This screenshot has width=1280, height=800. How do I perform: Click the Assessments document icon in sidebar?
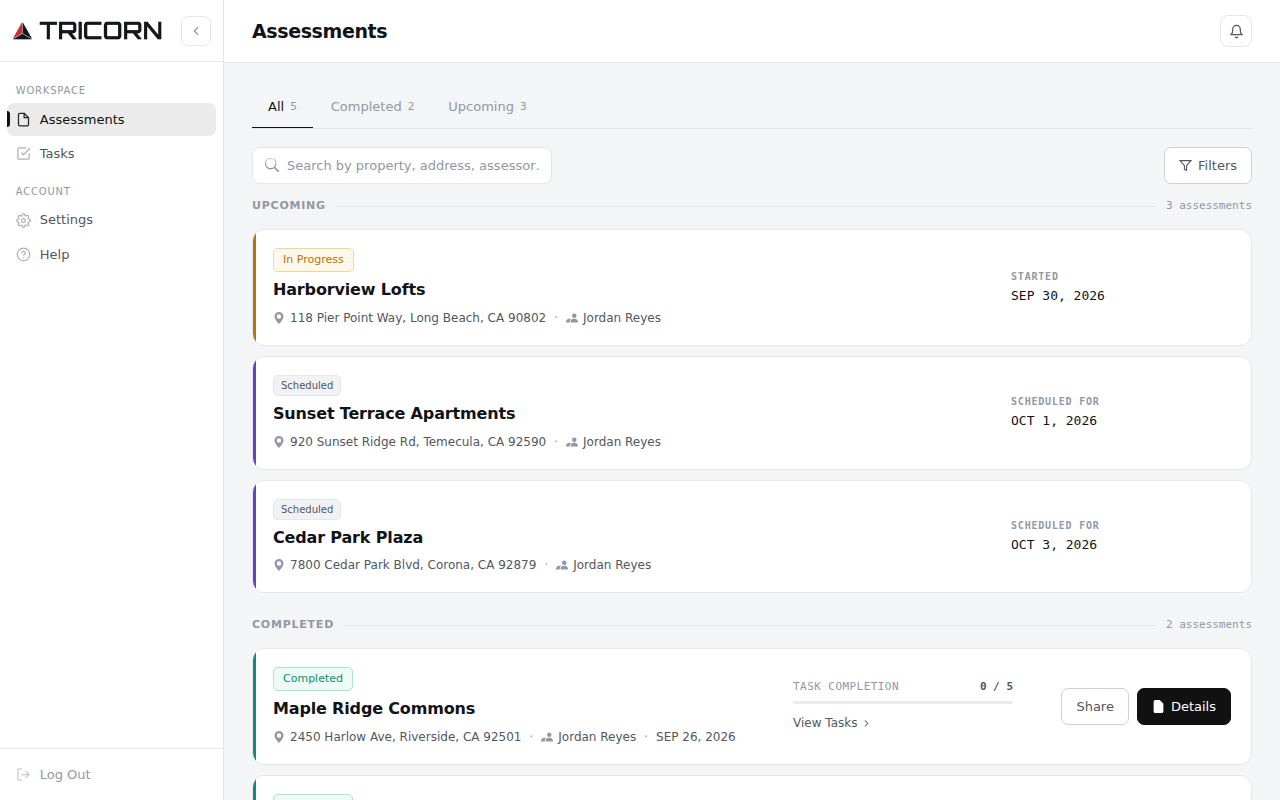[24, 120]
